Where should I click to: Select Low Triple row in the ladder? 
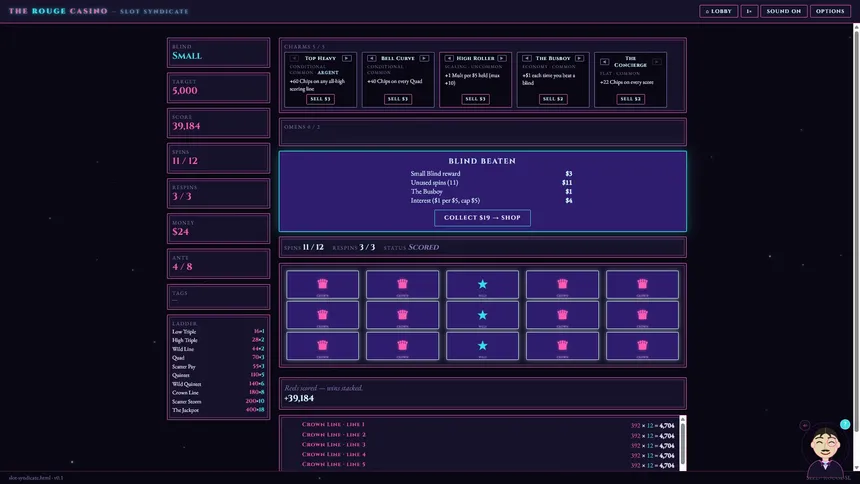pyautogui.click(x=218, y=331)
